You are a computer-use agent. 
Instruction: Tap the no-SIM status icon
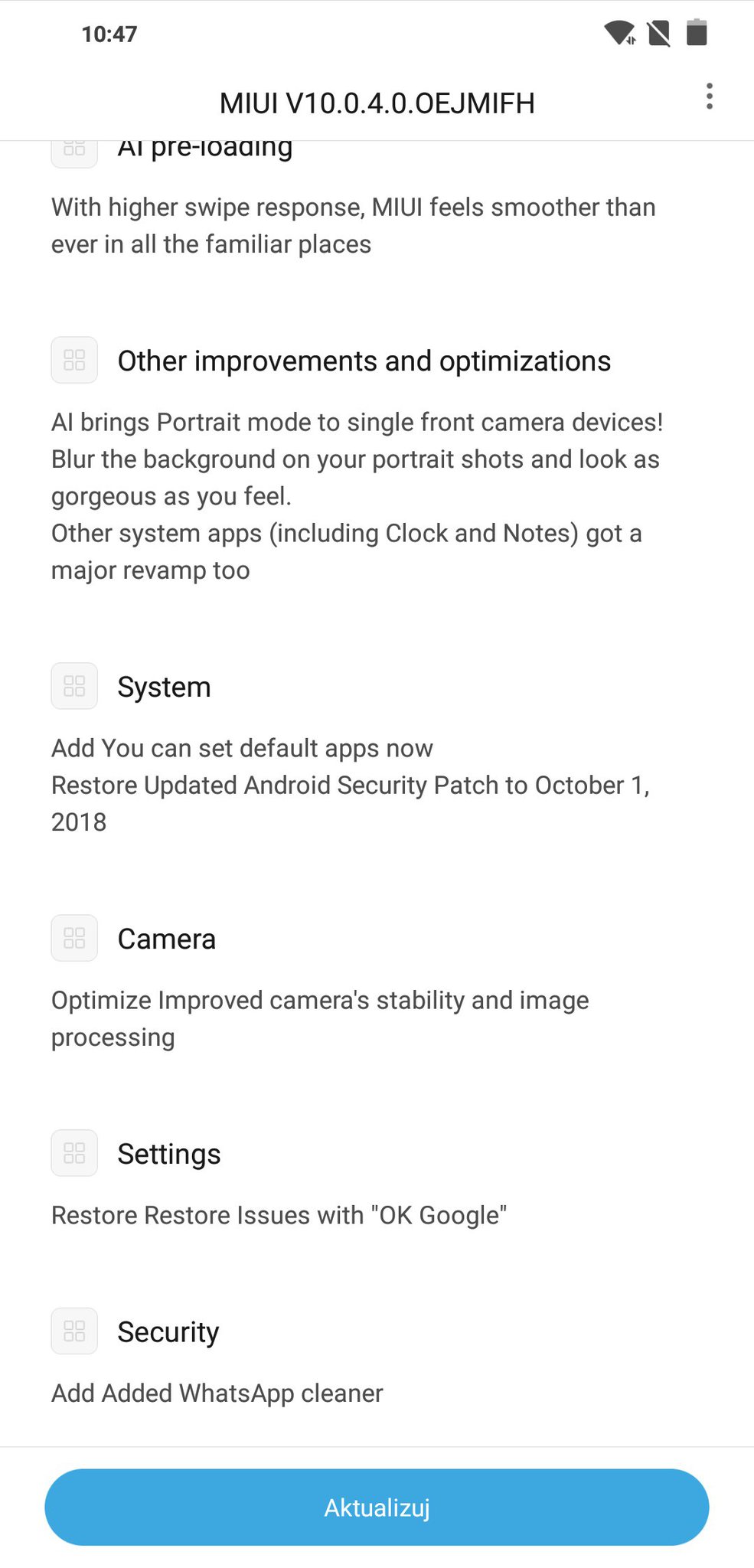658,33
